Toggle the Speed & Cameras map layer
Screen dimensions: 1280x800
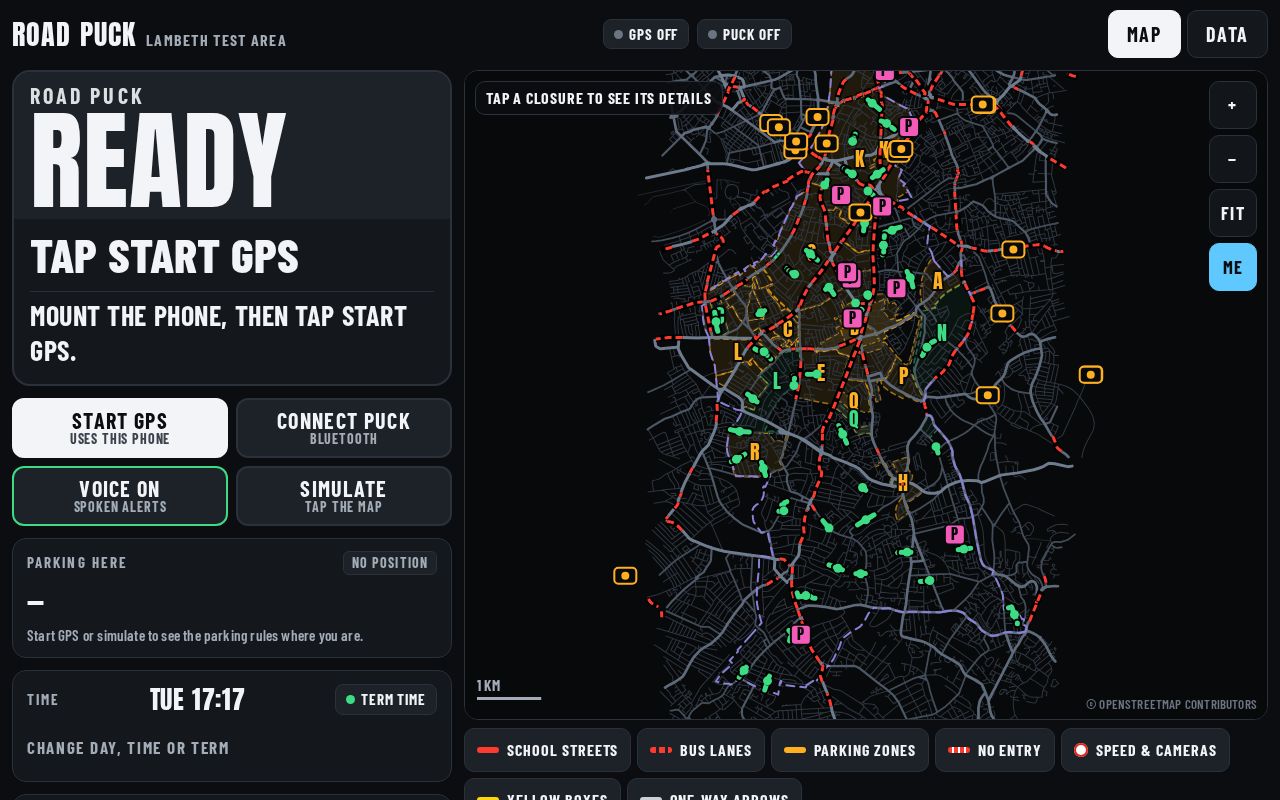pos(1145,750)
